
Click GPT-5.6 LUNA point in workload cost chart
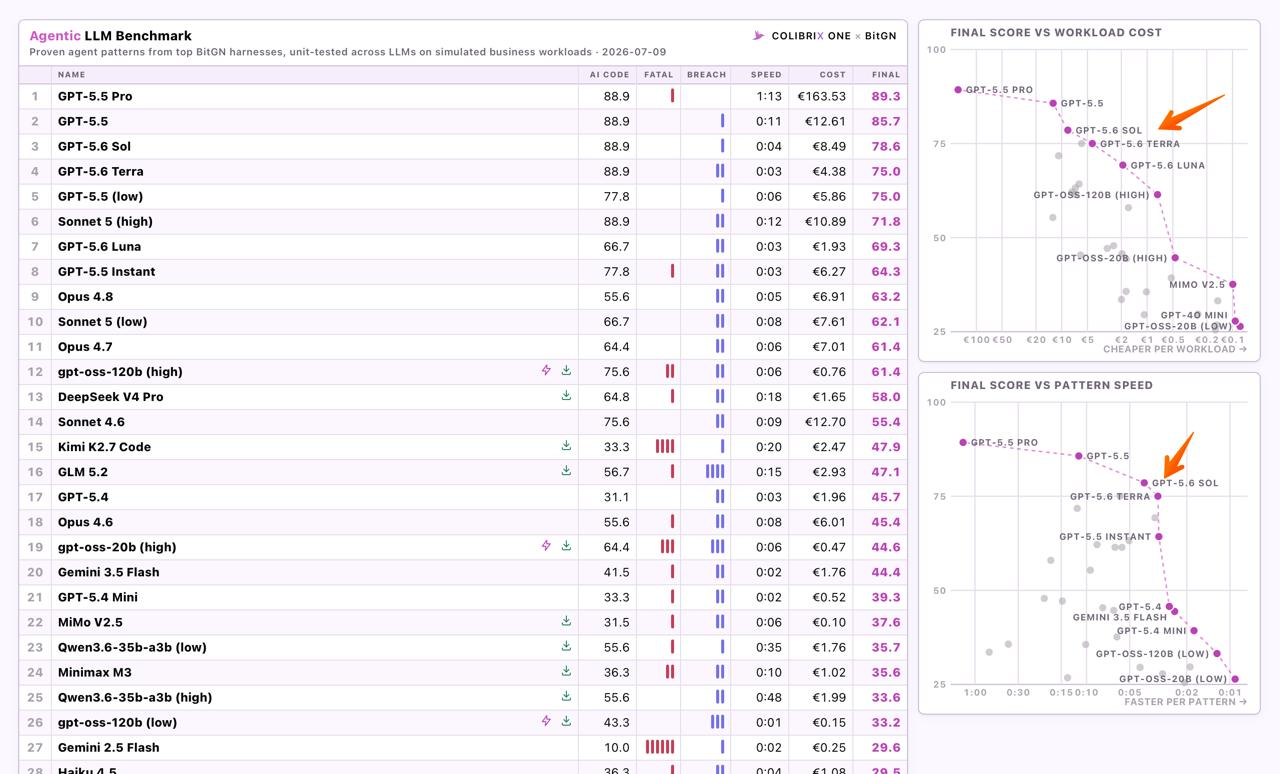tap(1123, 165)
